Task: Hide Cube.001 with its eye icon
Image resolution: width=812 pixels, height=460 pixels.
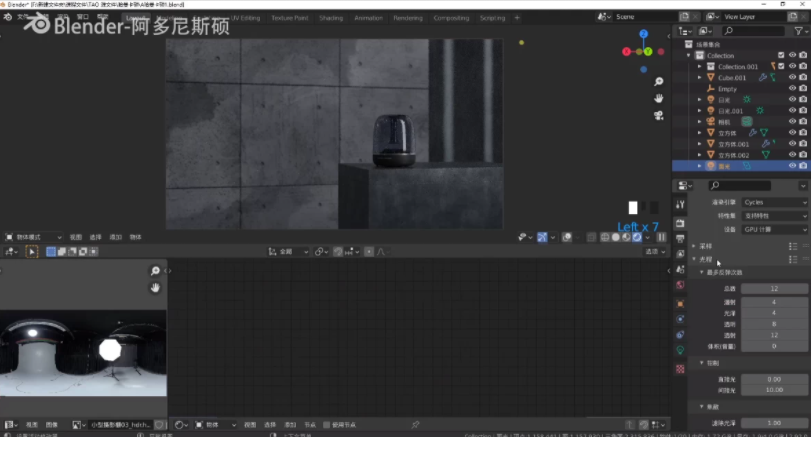Action: tap(792, 77)
